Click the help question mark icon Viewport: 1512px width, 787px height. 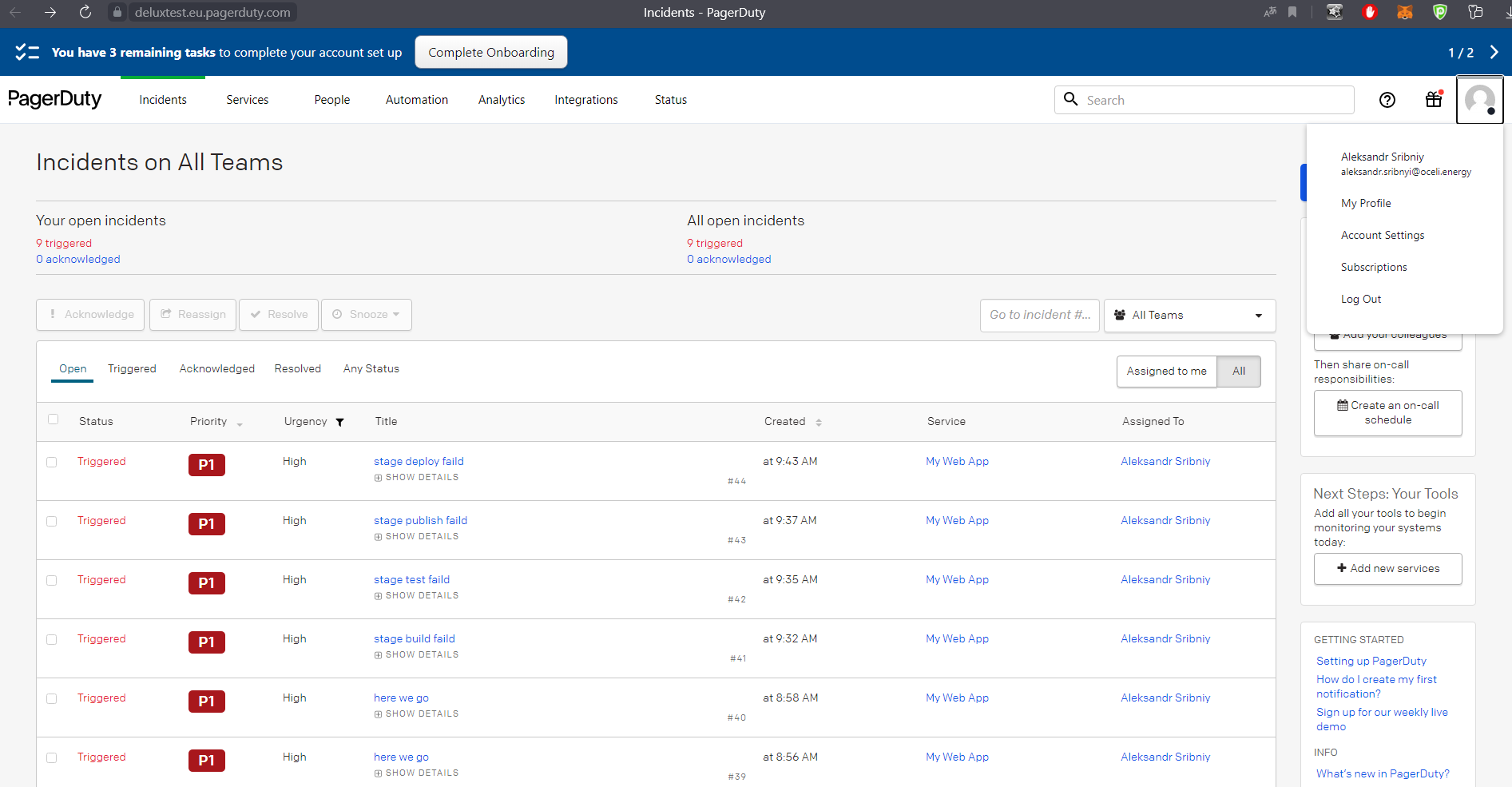(1387, 100)
